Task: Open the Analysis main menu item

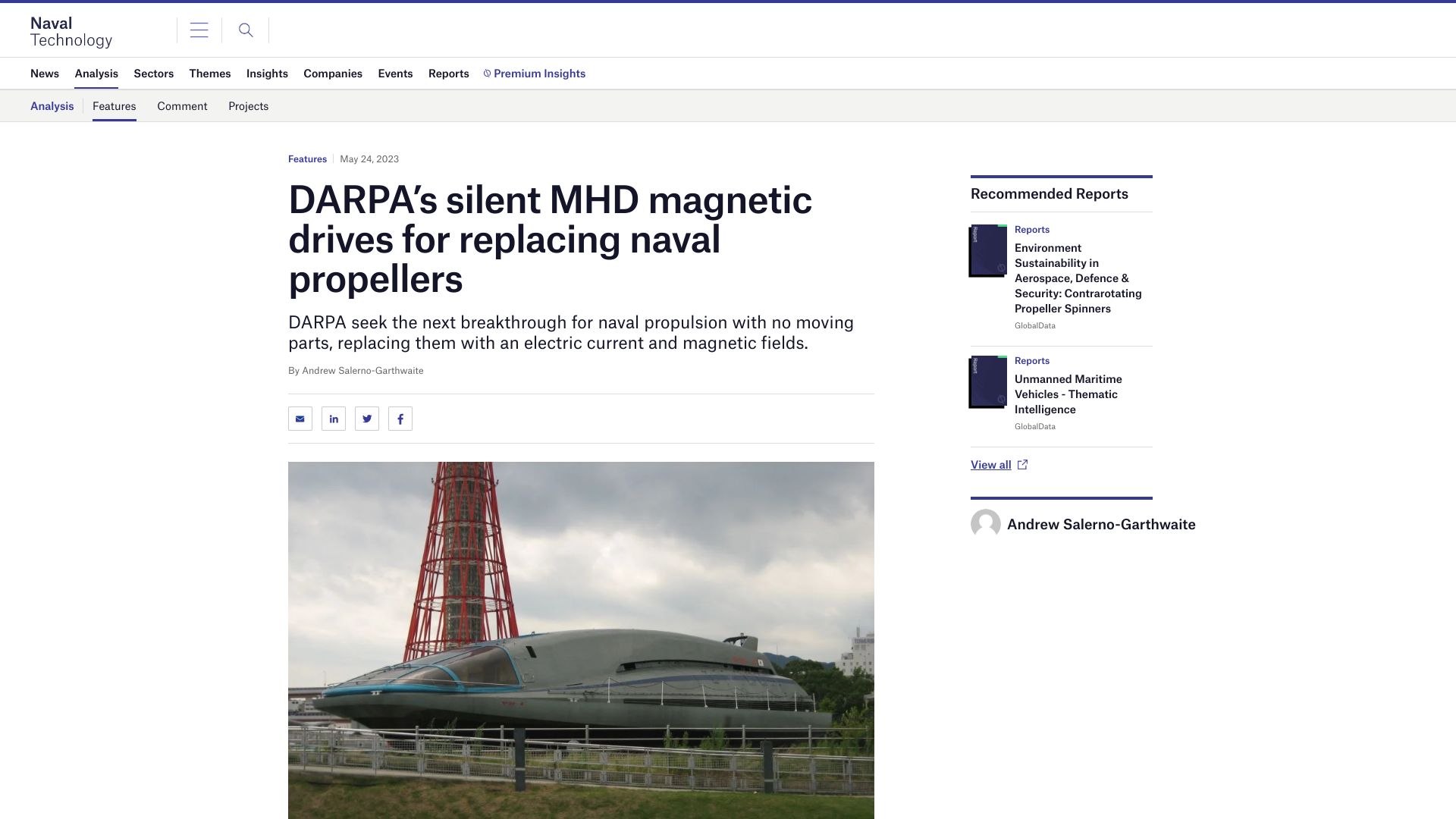Action: click(x=96, y=74)
